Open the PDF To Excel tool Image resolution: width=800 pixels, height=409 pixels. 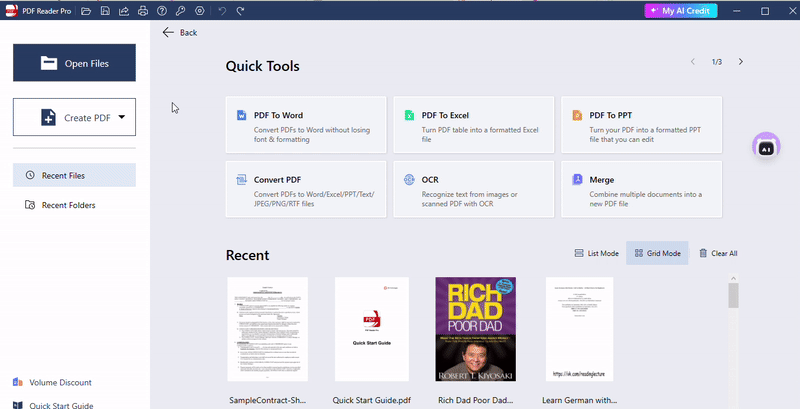(473, 124)
